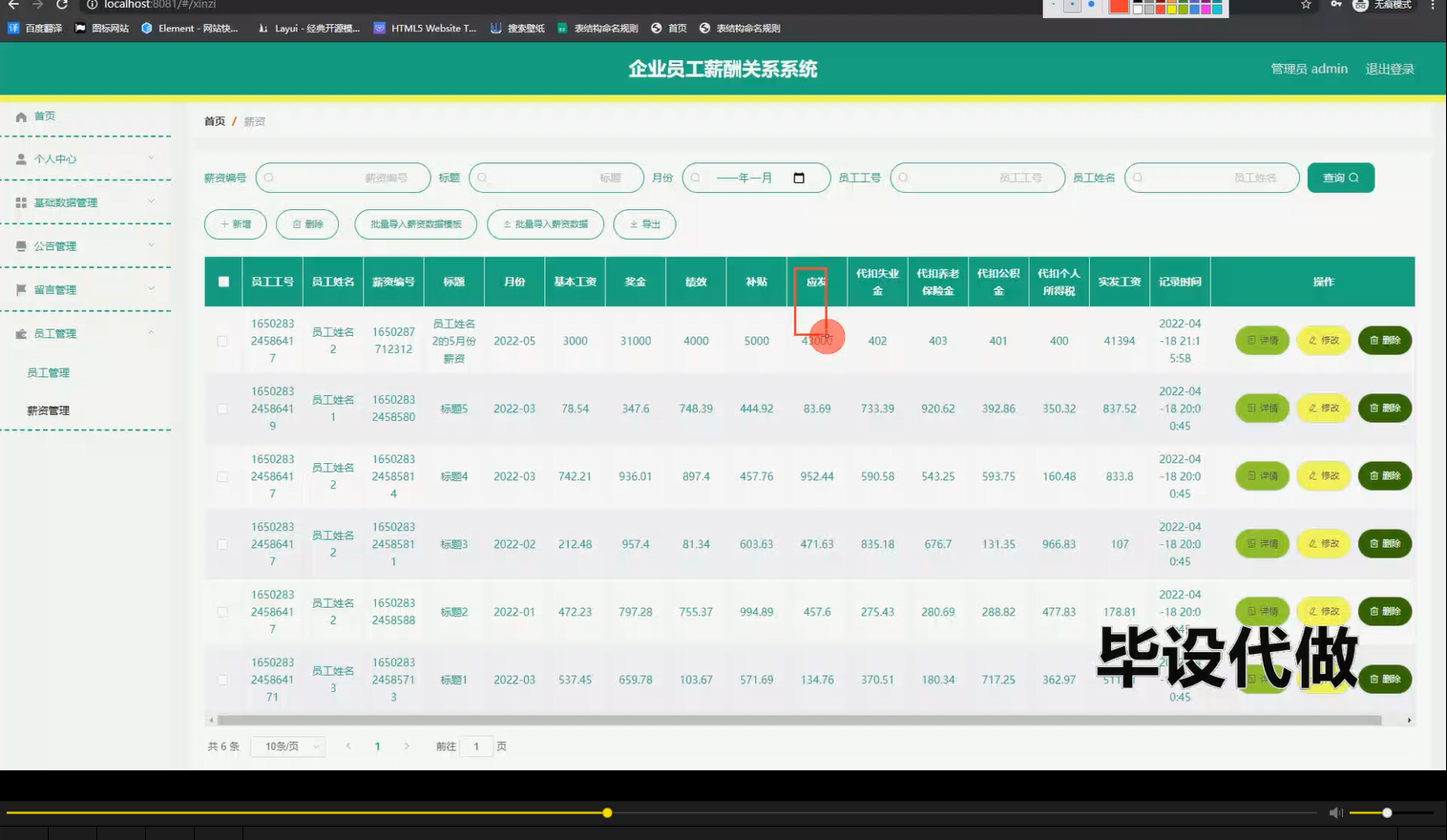Viewport: 1447px width, 840px height.
Task: Click the video progress bar knob
Action: (x=607, y=812)
